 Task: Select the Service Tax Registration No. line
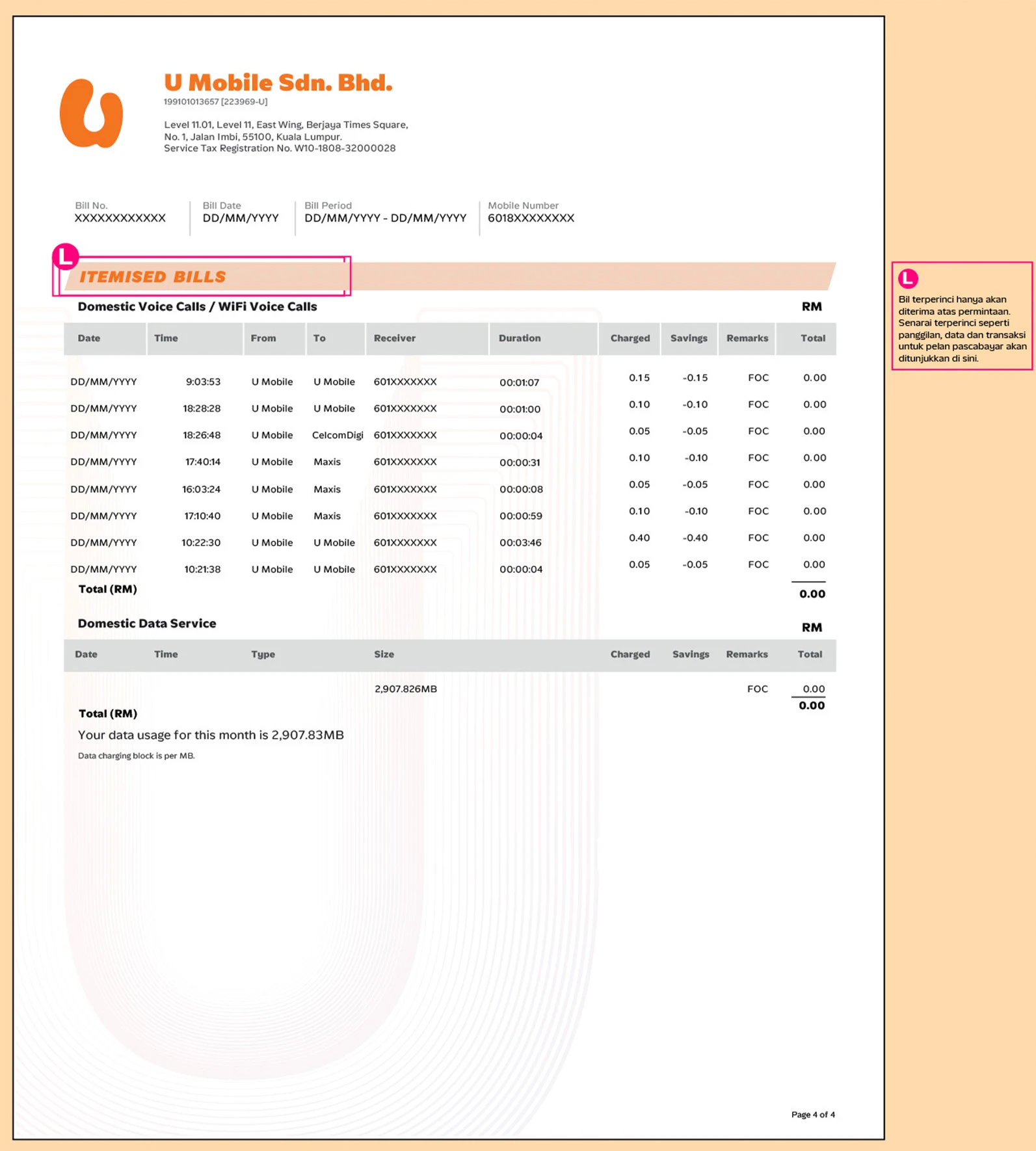point(280,148)
